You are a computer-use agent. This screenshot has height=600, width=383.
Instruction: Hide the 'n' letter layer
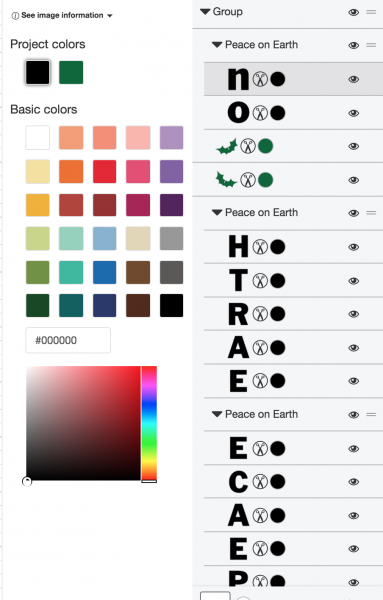pyautogui.click(x=354, y=79)
